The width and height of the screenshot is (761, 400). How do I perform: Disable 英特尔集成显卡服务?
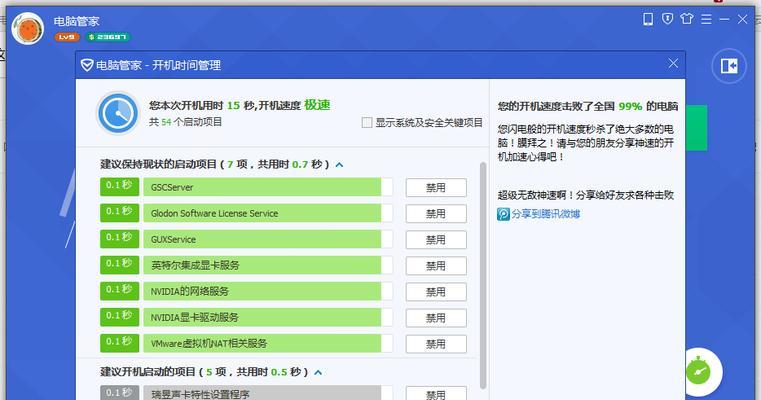coord(436,266)
